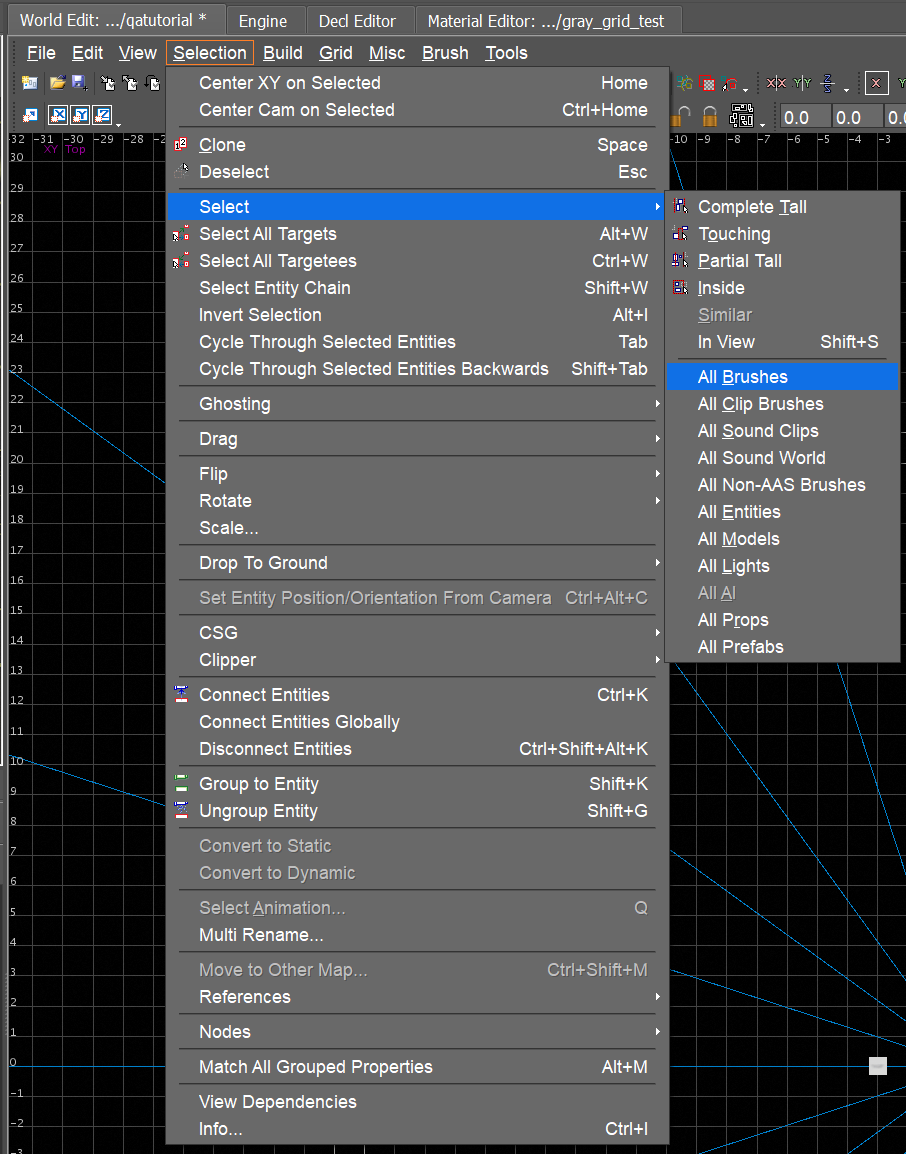This screenshot has height=1154, width=906.
Task: Click the Partial Tall icon
Action: [681, 261]
